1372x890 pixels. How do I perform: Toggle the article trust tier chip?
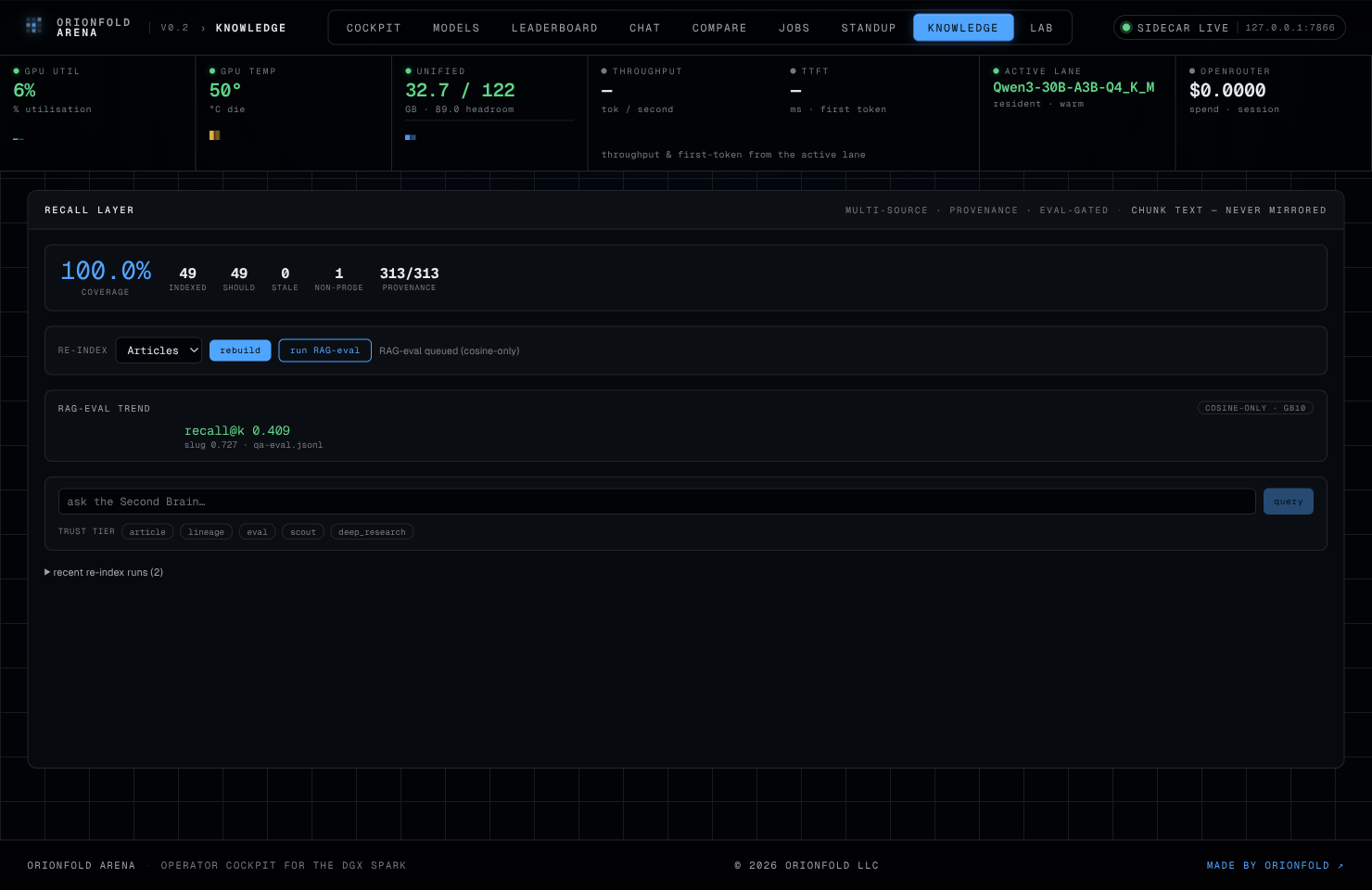point(147,532)
